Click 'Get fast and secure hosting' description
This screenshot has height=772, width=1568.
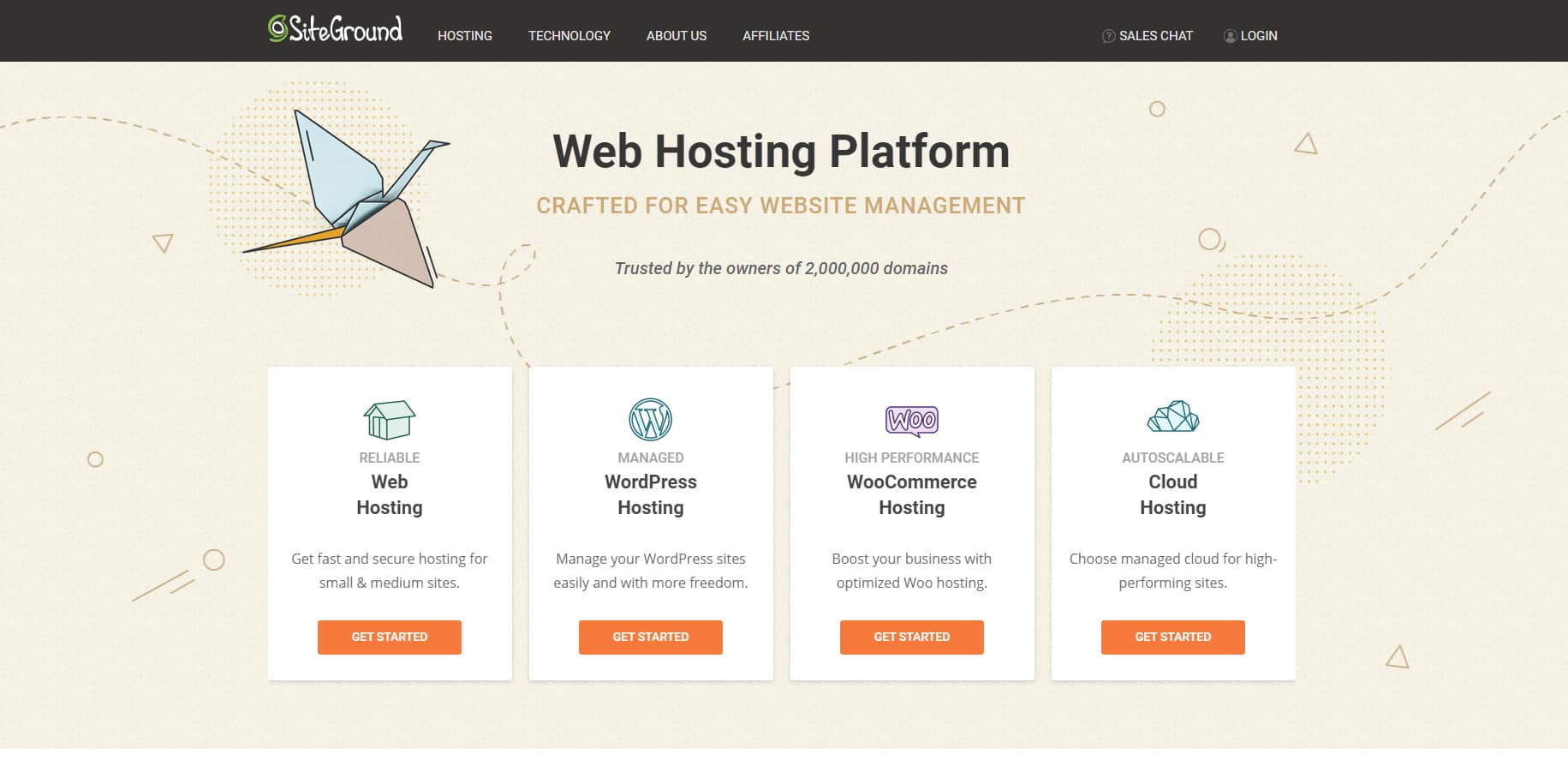pyautogui.click(x=390, y=571)
